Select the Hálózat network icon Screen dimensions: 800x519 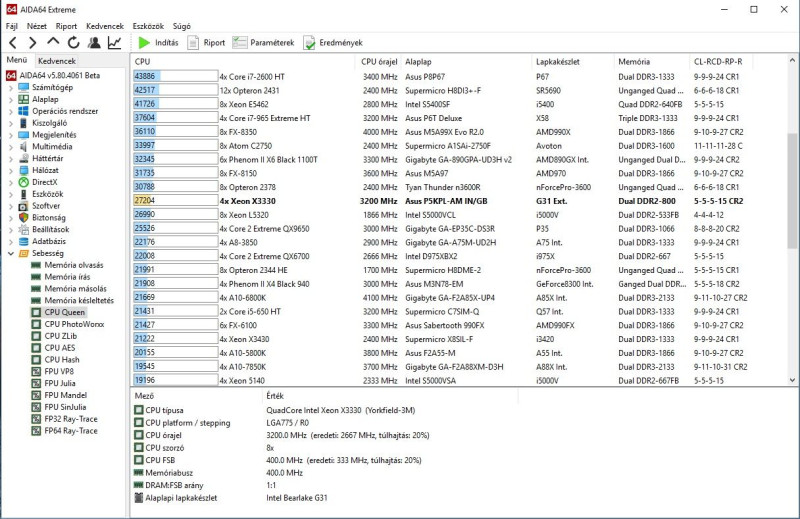tap(23, 170)
